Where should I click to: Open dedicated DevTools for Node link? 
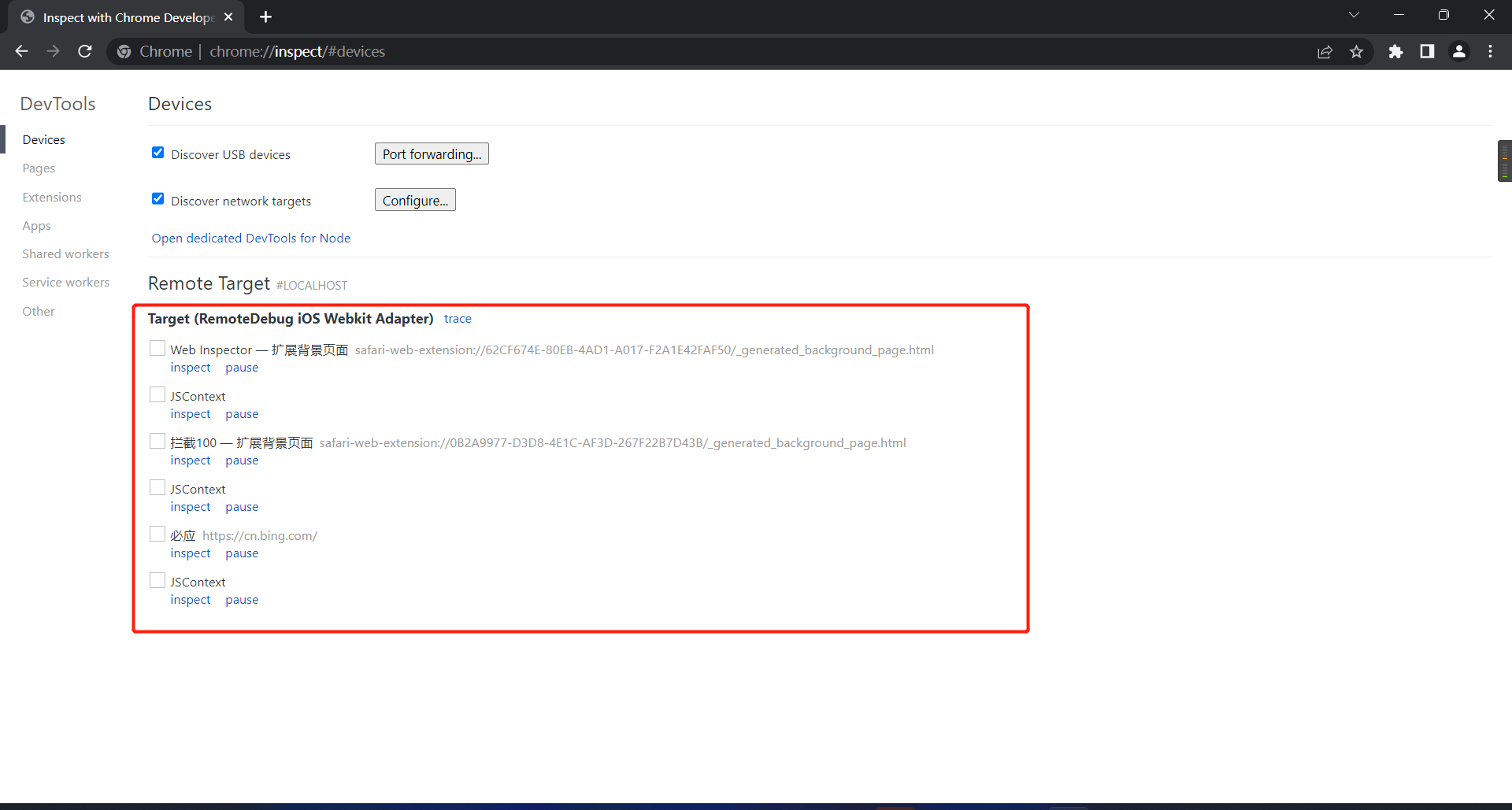point(250,239)
